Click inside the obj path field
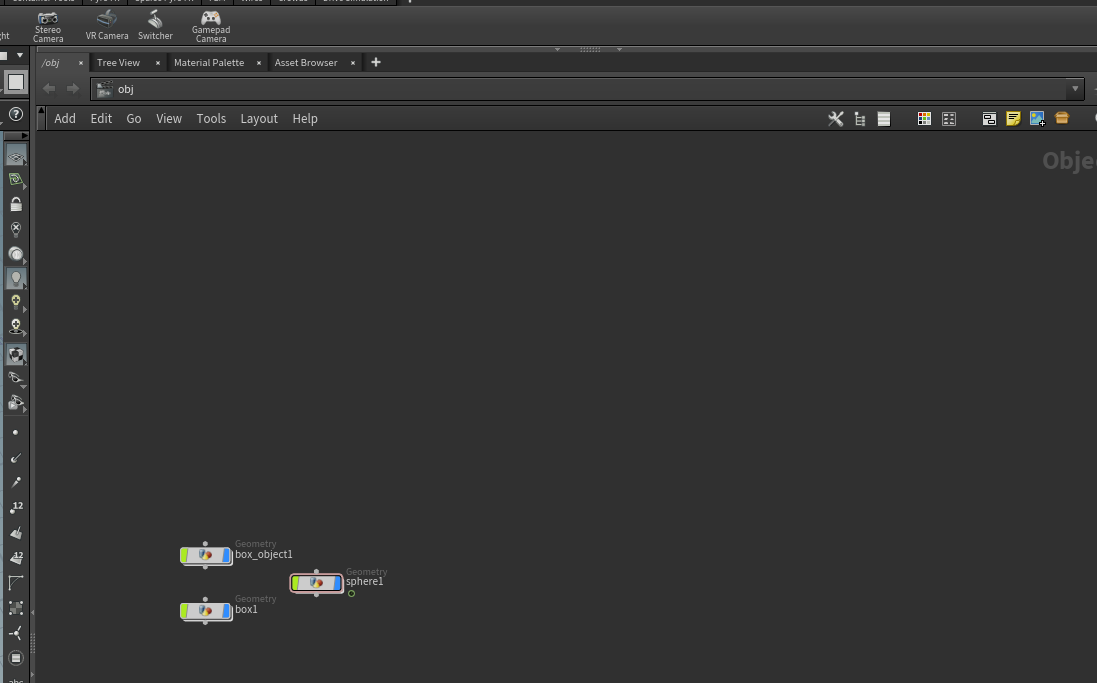 (x=588, y=89)
